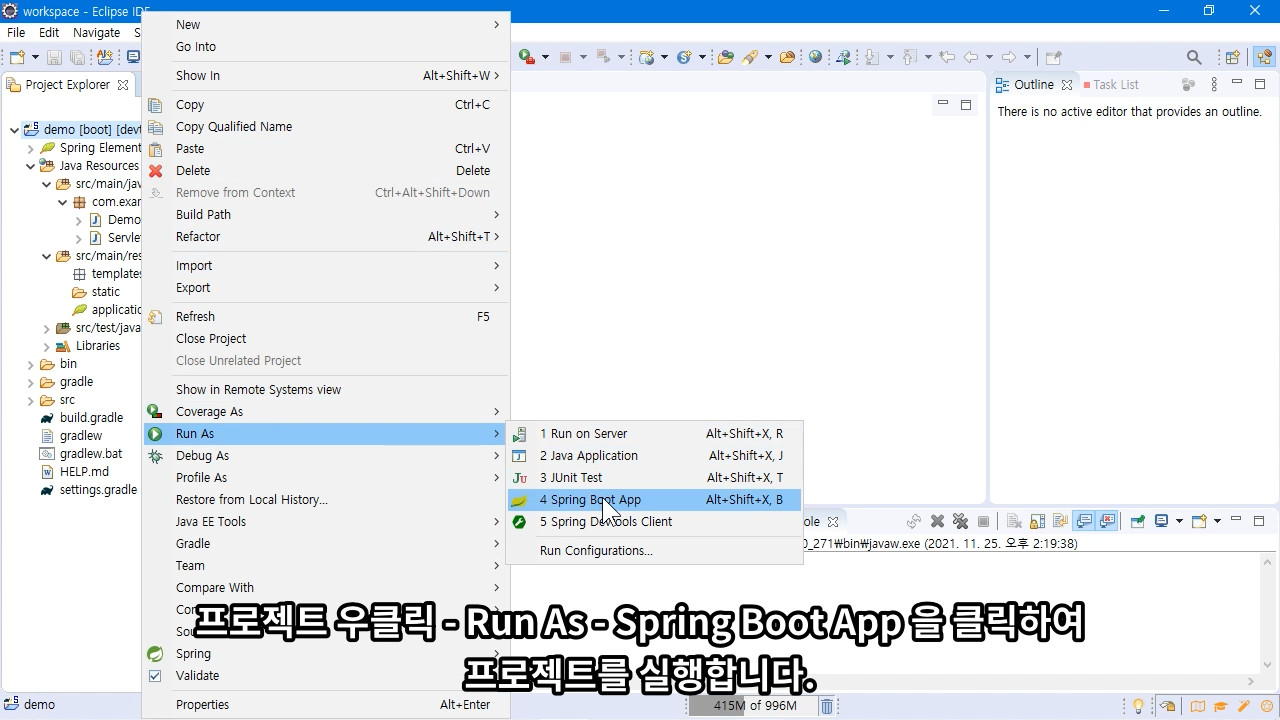The height and width of the screenshot is (720, 1280).
Task: Open the Display Selected Console dropdown
Action: click(1180, 521)
